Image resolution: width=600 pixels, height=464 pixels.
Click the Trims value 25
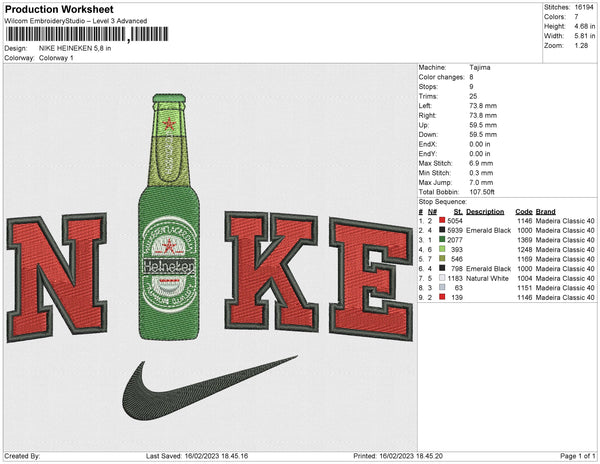coord(473,96)
